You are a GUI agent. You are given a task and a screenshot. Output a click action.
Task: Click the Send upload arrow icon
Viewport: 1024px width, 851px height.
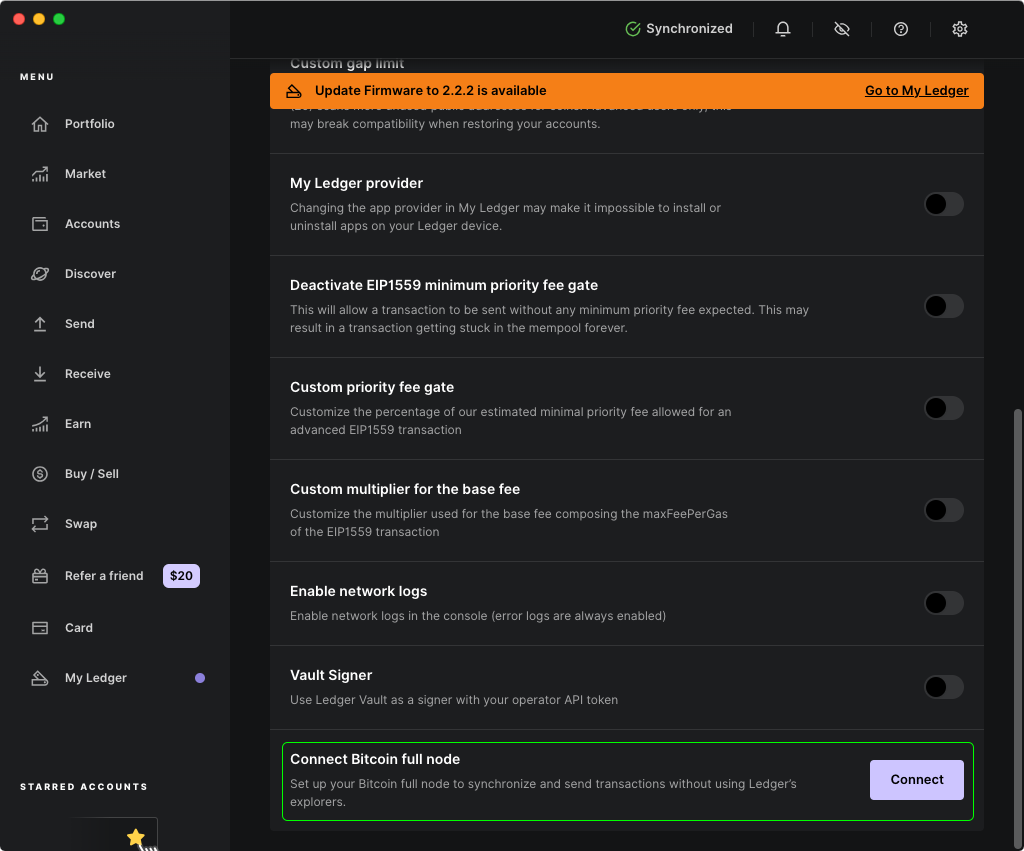point(40,324)
